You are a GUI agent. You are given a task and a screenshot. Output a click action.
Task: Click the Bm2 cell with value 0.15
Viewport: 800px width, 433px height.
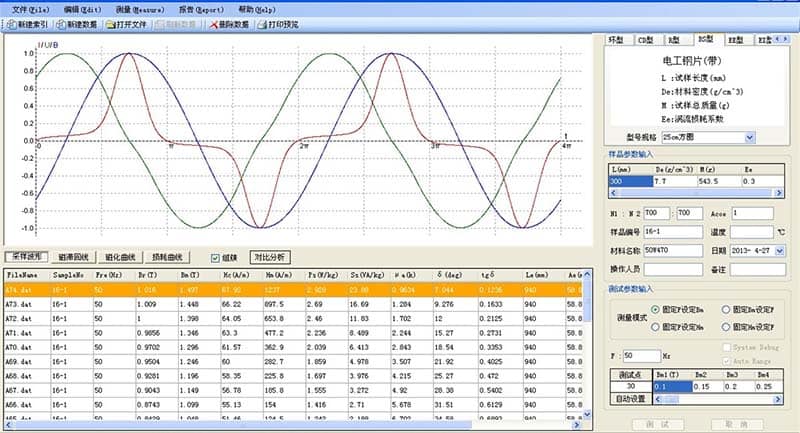pos(707,387)
